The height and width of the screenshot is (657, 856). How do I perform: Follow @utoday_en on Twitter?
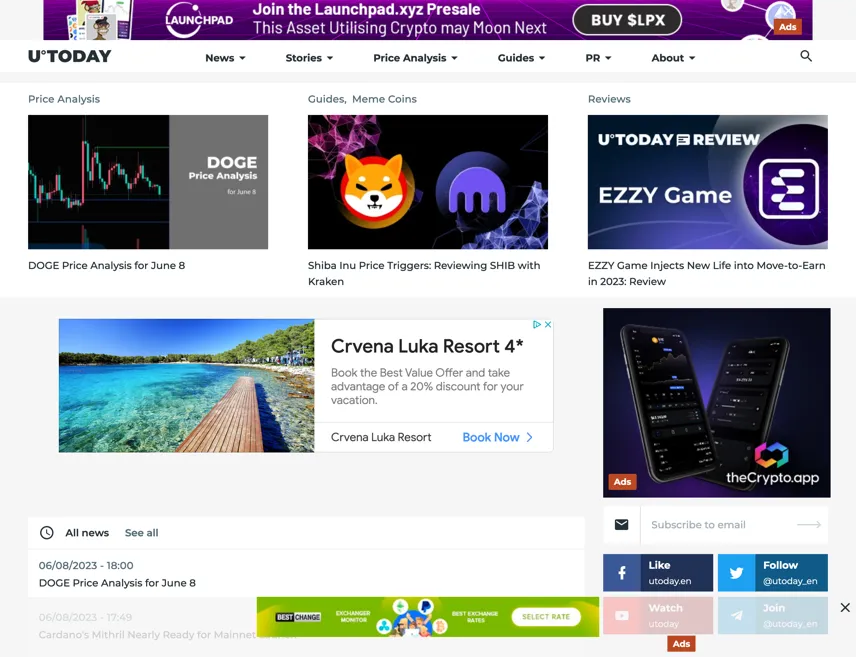coord(772,573)
